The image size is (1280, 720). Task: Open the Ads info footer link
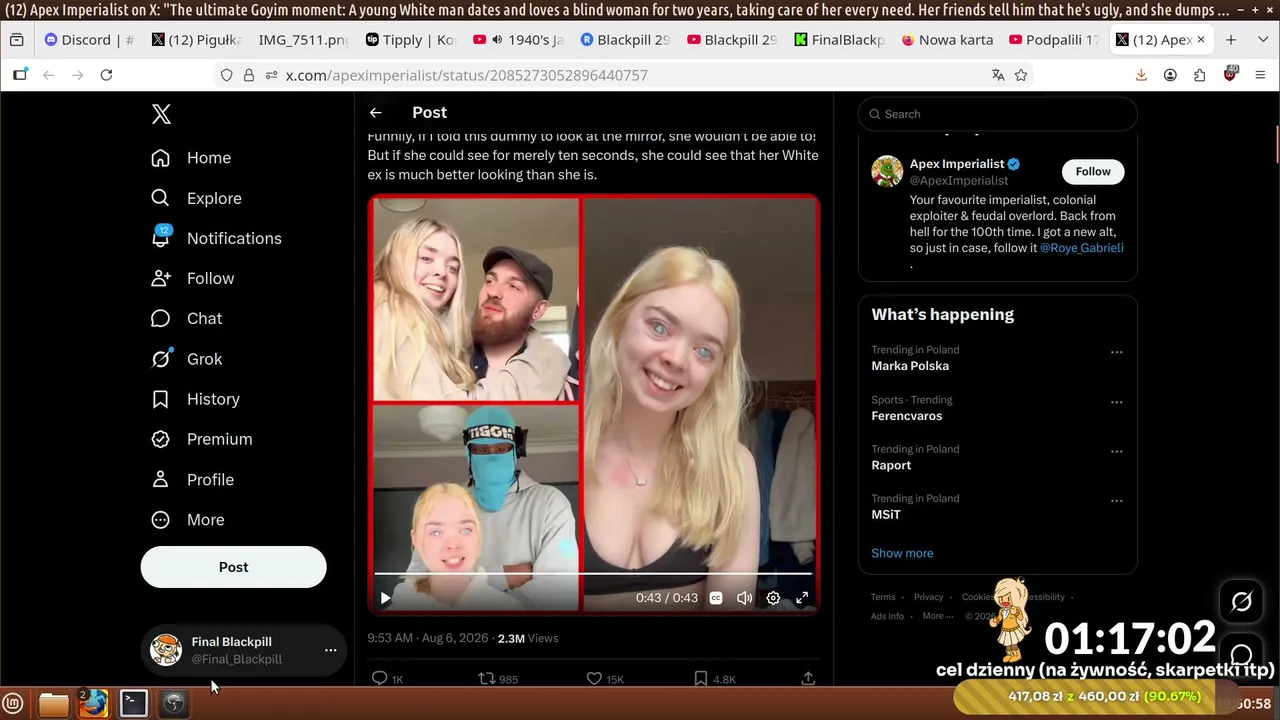[x=887, y=616]
